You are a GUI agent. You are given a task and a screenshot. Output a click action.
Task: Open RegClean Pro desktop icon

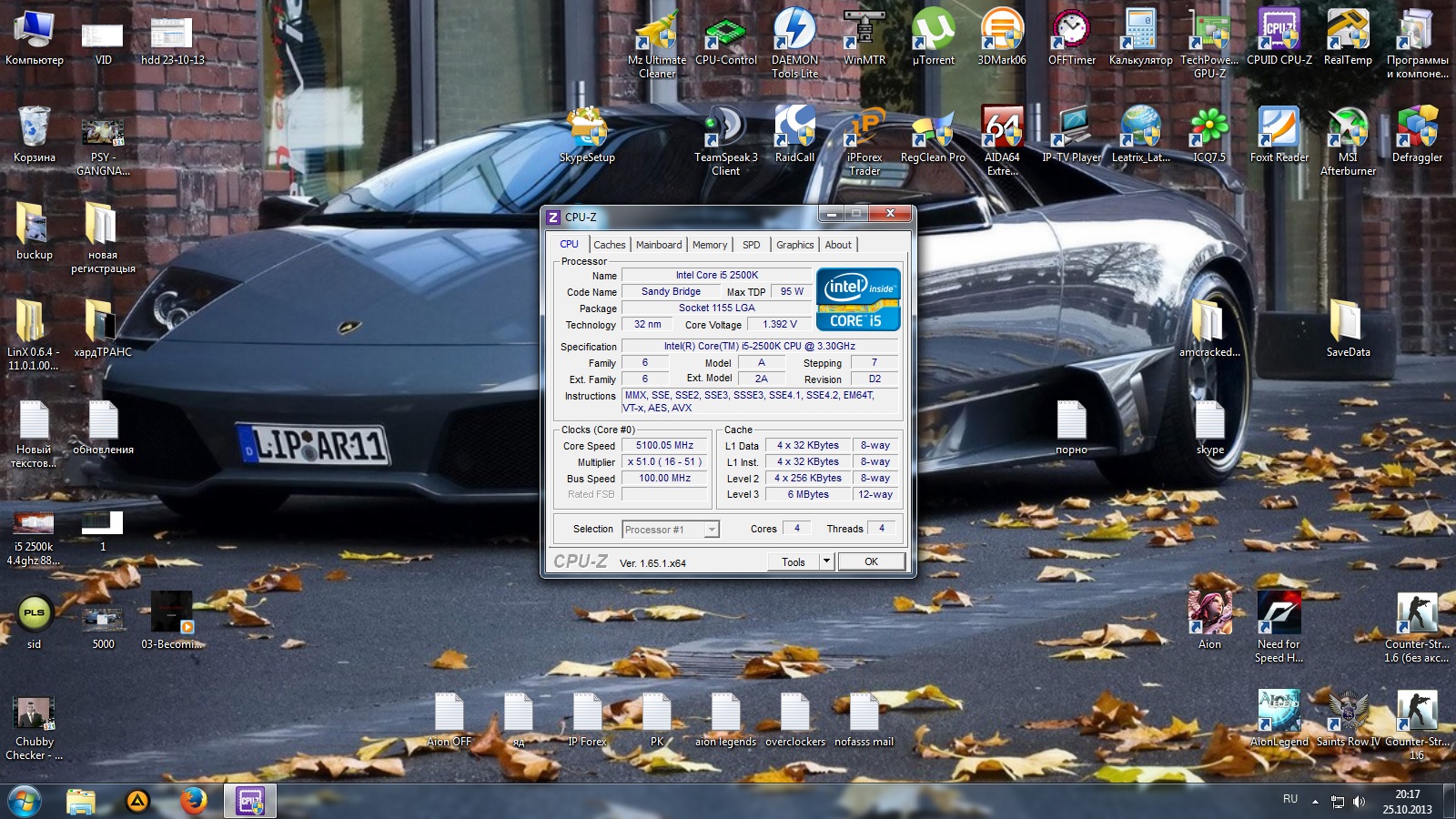point(933,135)
